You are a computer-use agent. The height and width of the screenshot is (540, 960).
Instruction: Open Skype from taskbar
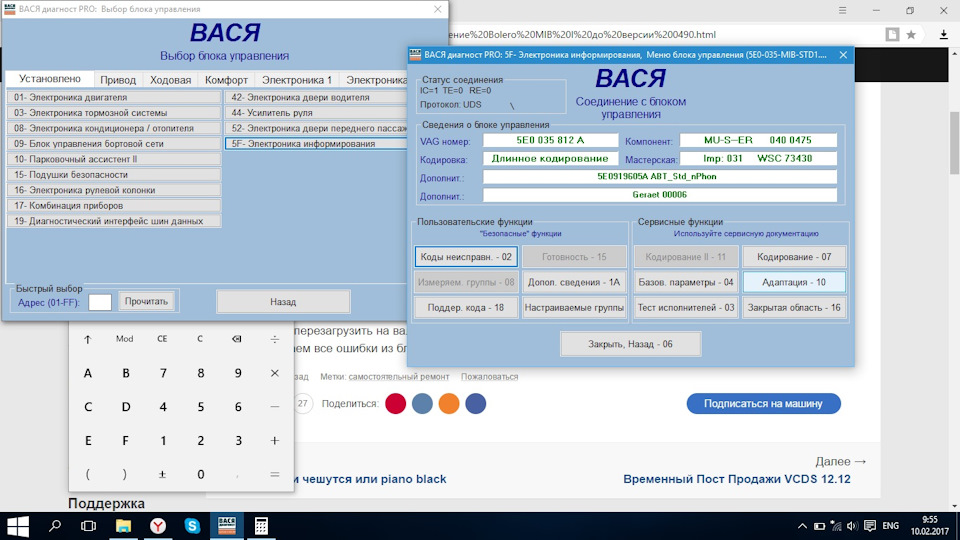click(x=192, y=526)
